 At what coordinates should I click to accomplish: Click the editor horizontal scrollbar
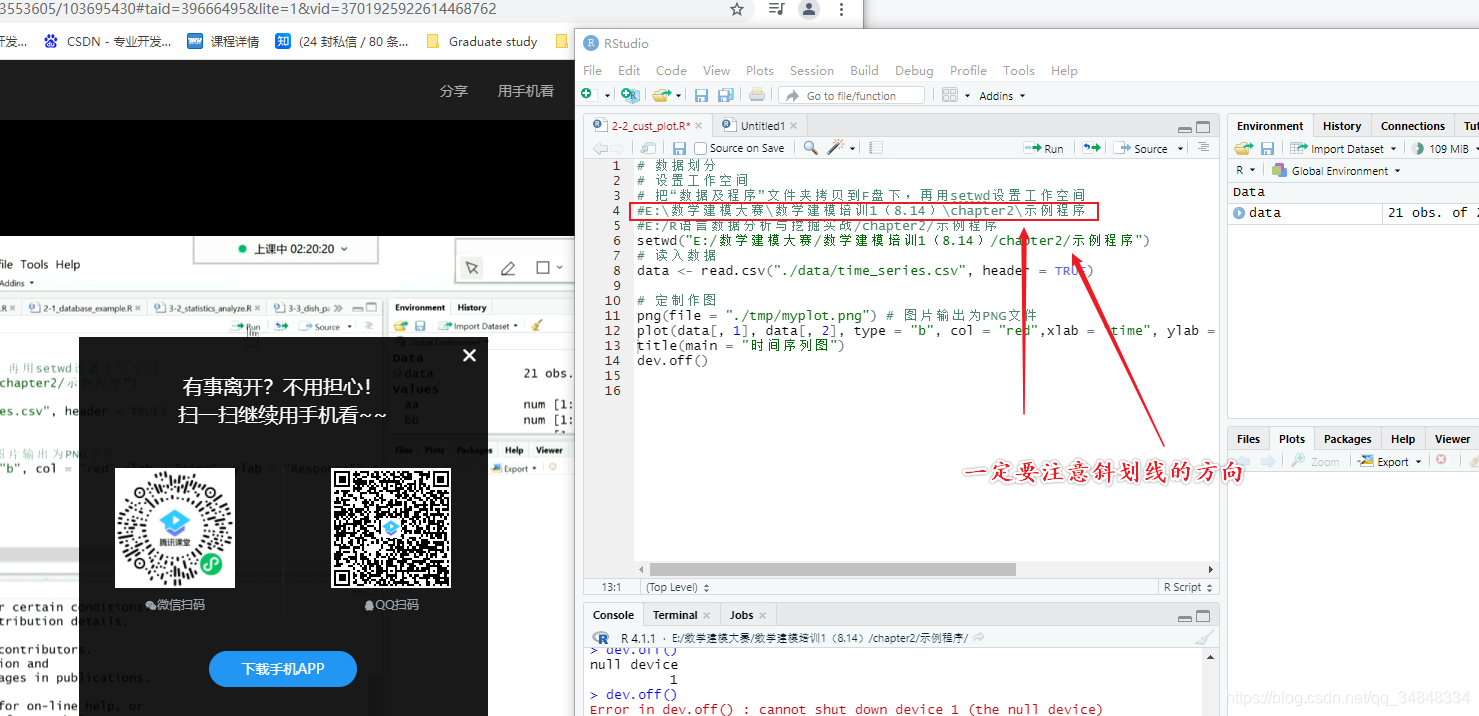(833, 569)
